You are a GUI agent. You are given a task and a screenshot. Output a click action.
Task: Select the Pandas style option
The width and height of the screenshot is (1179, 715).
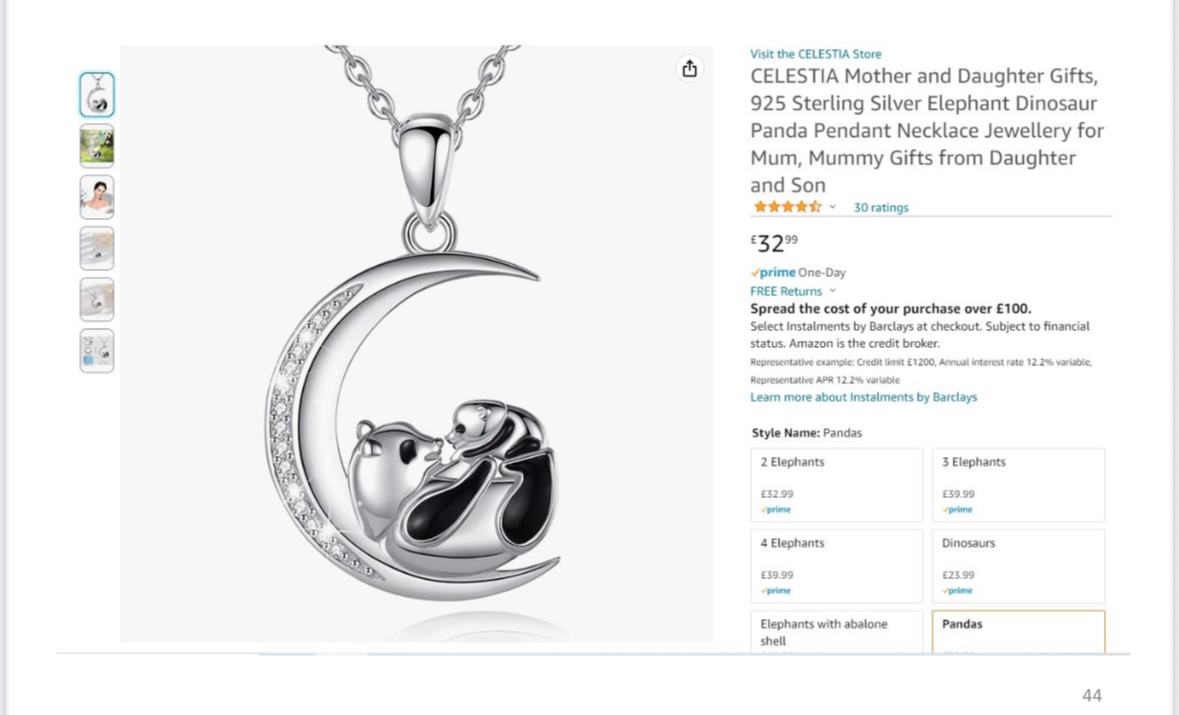point(1018,632)
